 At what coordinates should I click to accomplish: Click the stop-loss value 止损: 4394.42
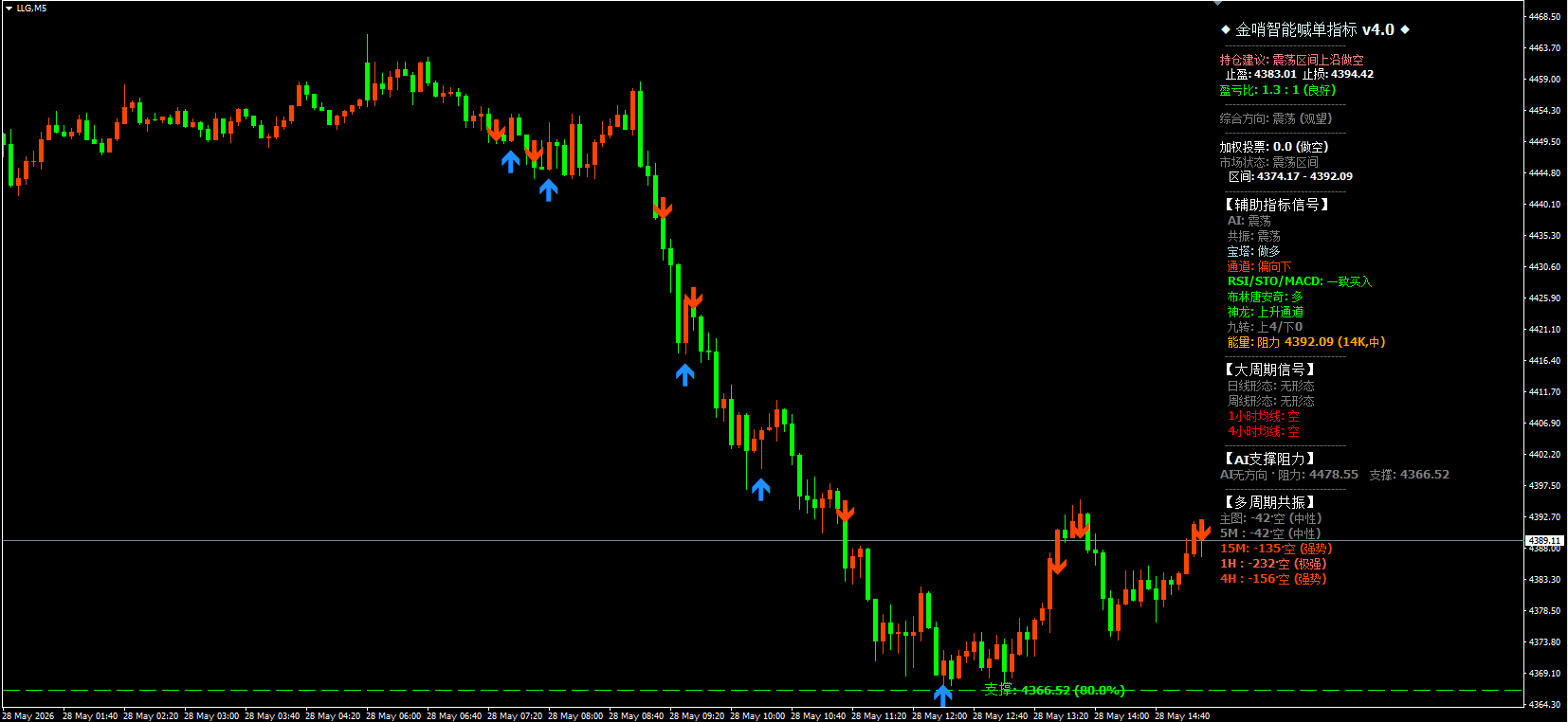click(x=1338, y=74)
